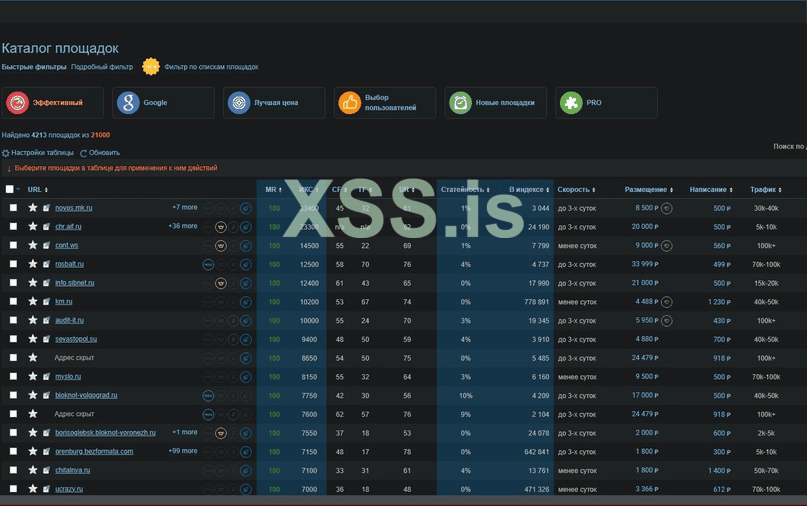Open the sevastopol.su site link
Viewport: 807px width, 506px height.
[76, 339]
